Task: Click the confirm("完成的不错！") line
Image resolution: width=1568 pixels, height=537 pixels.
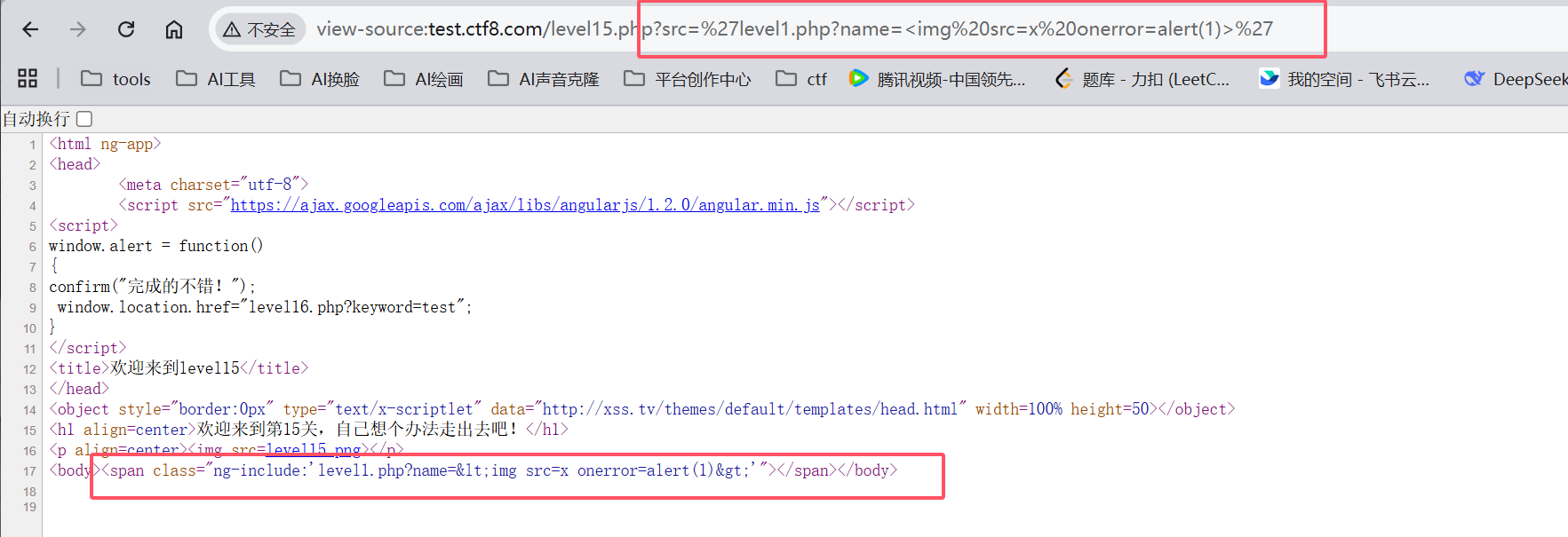Action: tap(152, 287)
